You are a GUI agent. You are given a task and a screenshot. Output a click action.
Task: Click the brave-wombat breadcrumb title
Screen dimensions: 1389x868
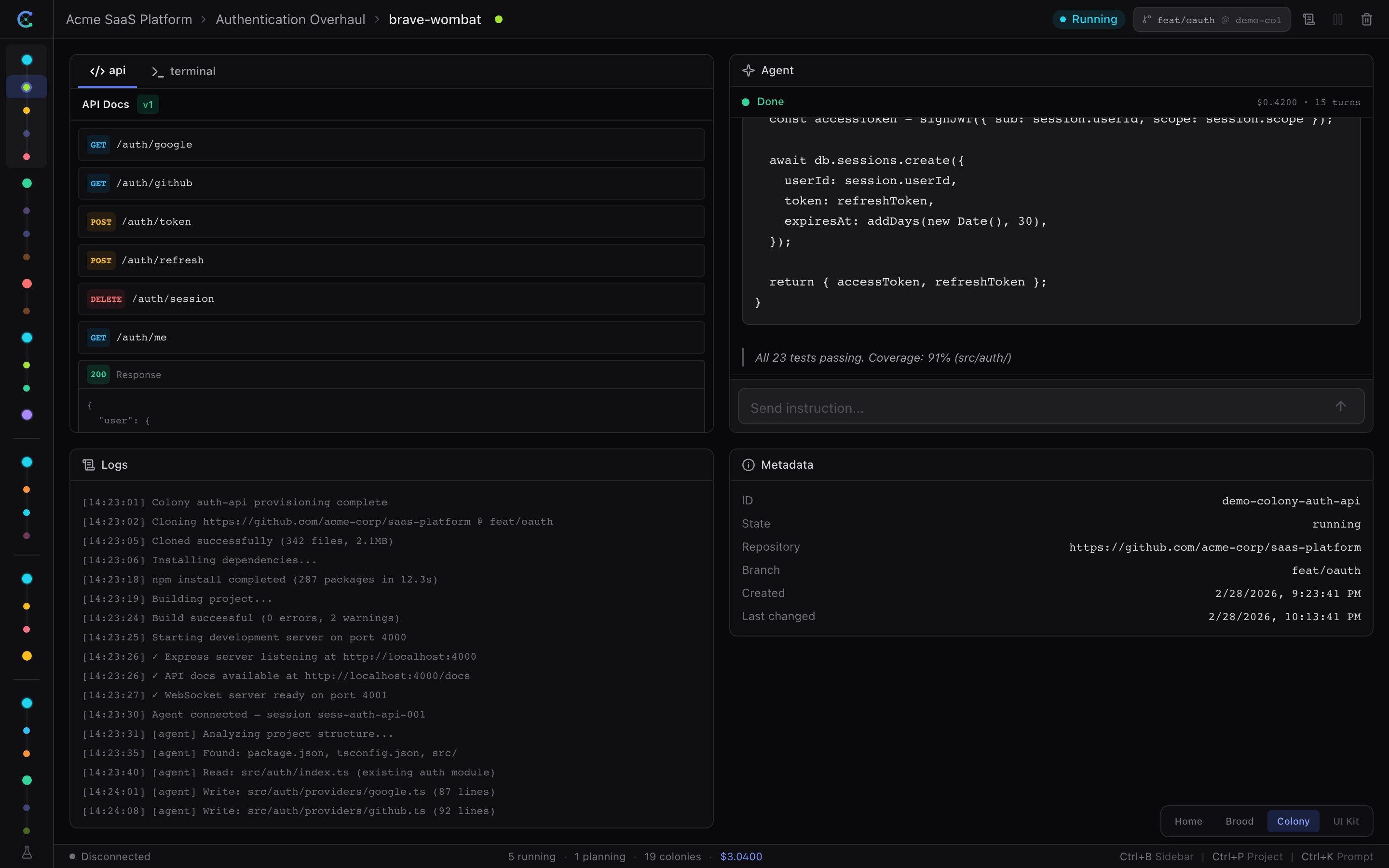[x=435, y=19]
